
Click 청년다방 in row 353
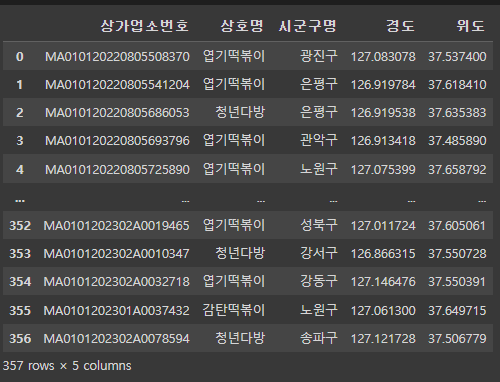pos(240,253)
